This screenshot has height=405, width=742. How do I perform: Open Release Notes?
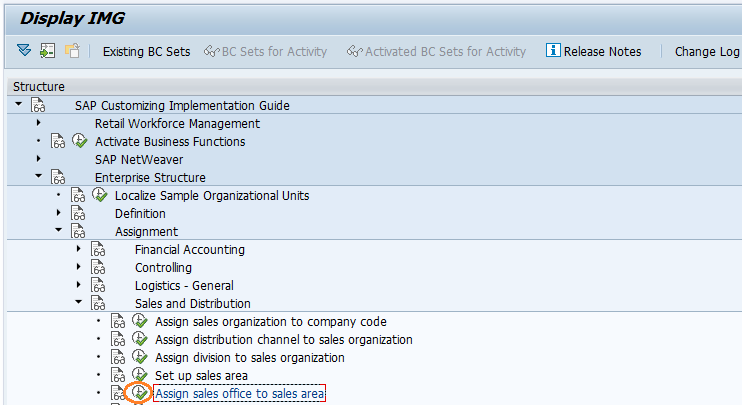pyautogui.click(x=593, y=51)
